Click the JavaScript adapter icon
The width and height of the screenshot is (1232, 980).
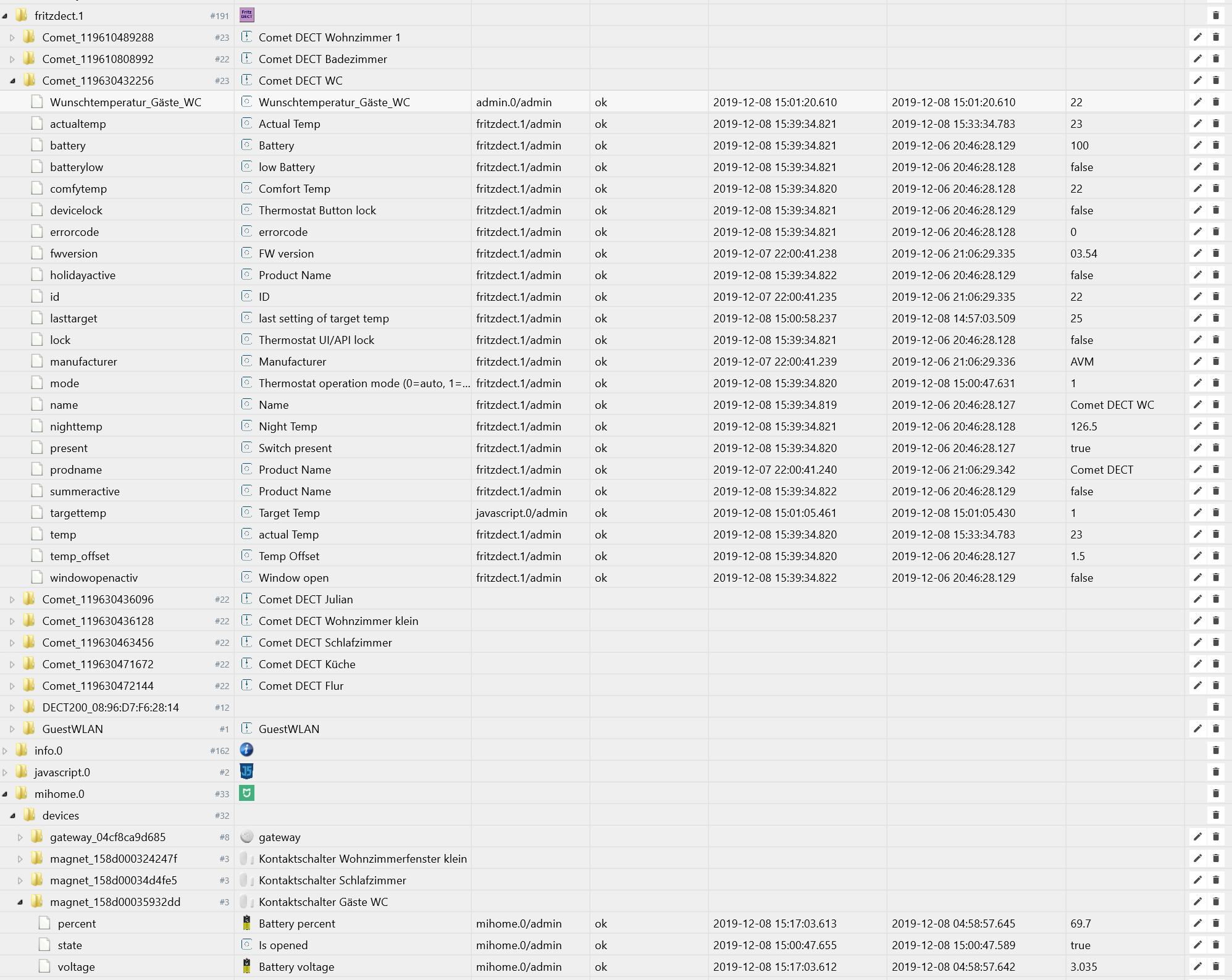[x=246, y=771]
